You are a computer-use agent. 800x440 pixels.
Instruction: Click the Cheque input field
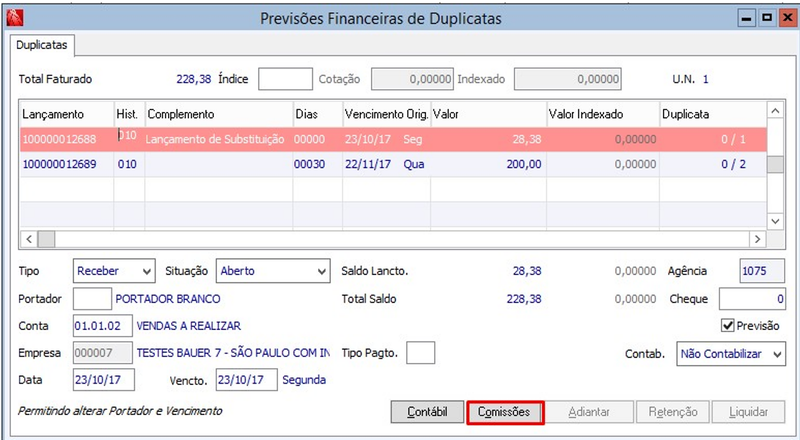752,299
